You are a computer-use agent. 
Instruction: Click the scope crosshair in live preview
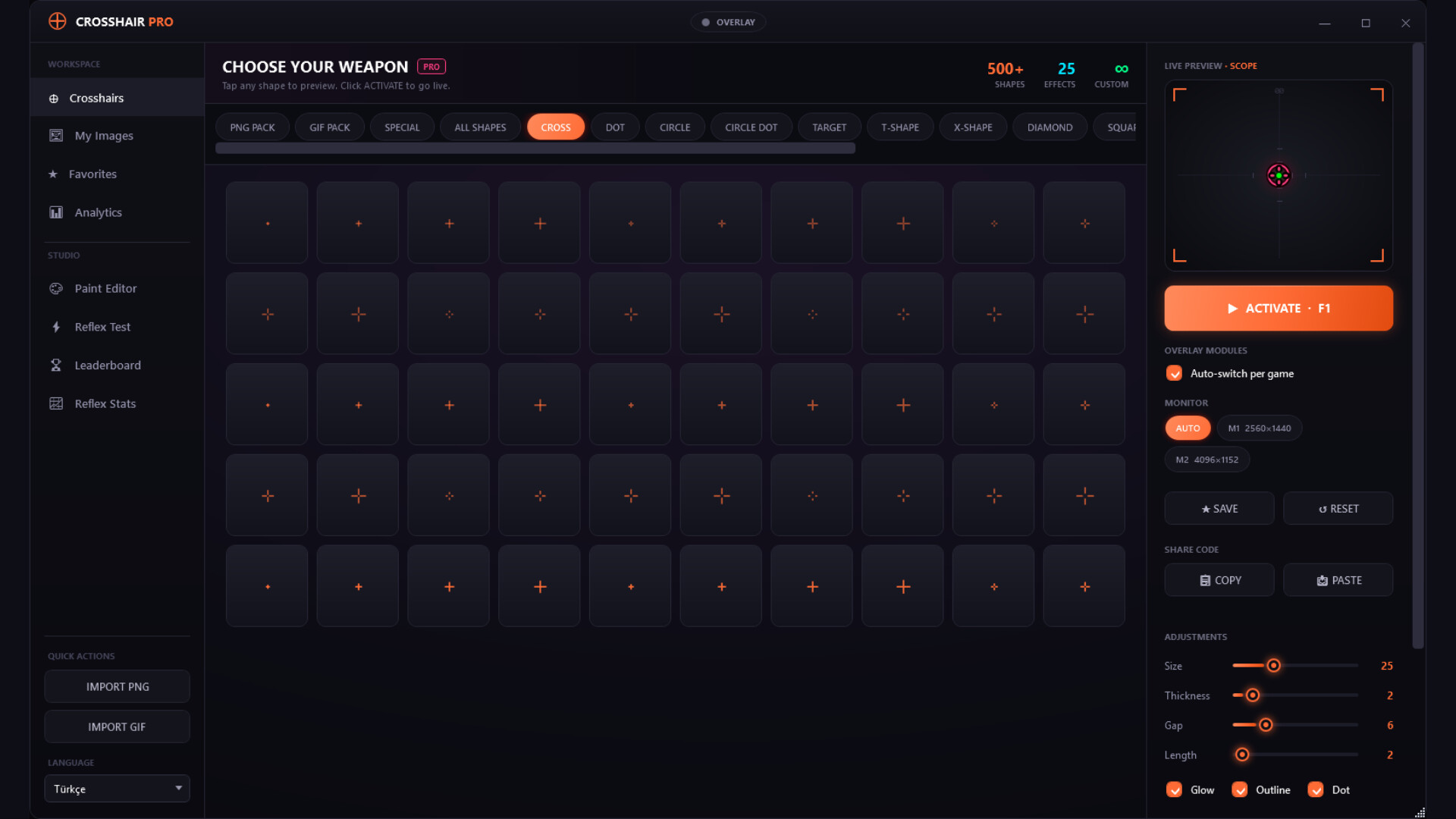tap(1279, 175)
